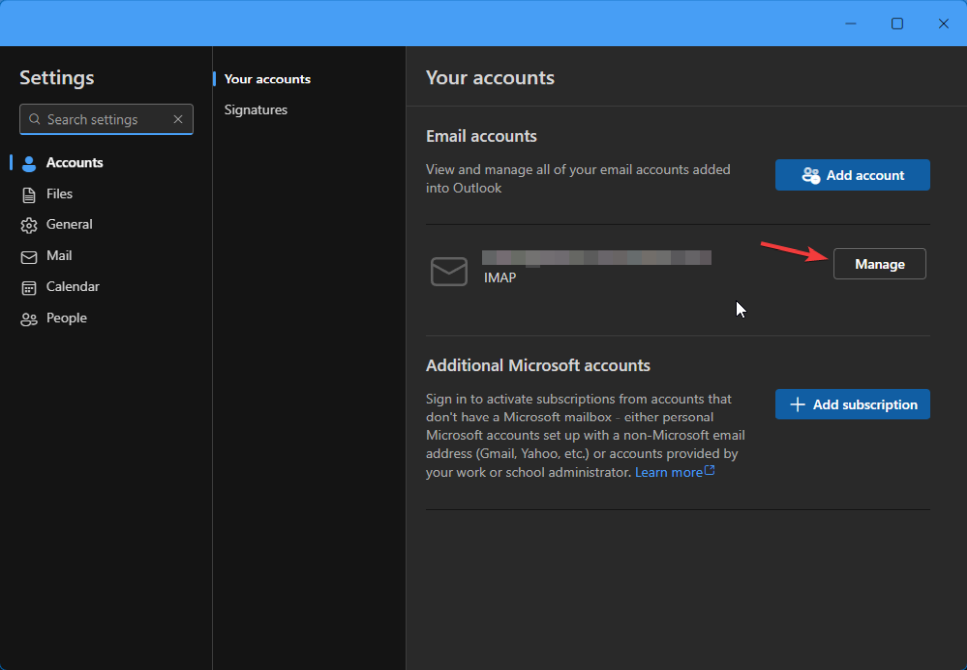Screen dimensions: 967x670
Task: Clear the search settings field
Action: coord(178,119)
